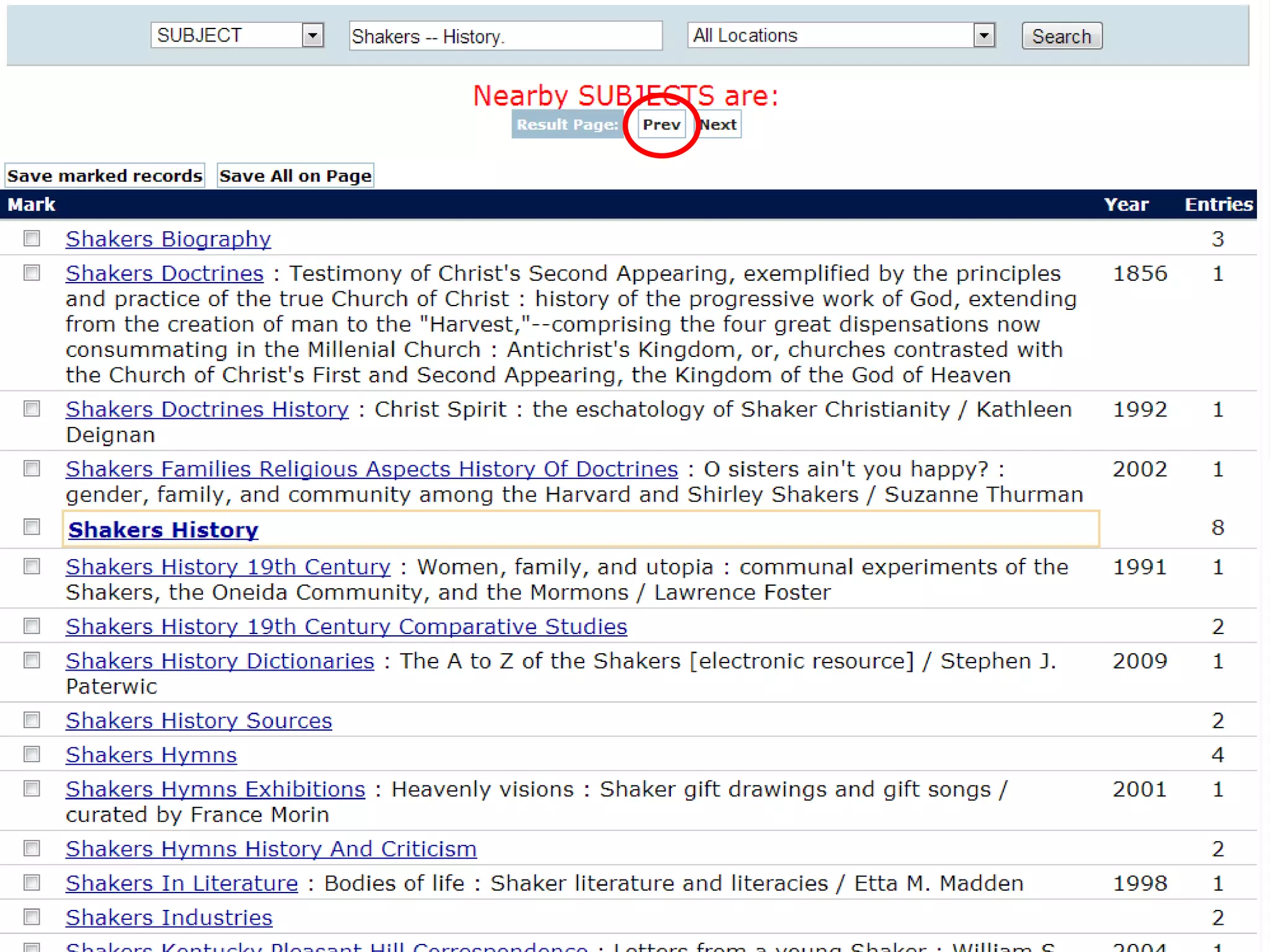Open the Shakers Hymns Exhibitions link
Screen dimensions: 1270x952
pos(215,789)
